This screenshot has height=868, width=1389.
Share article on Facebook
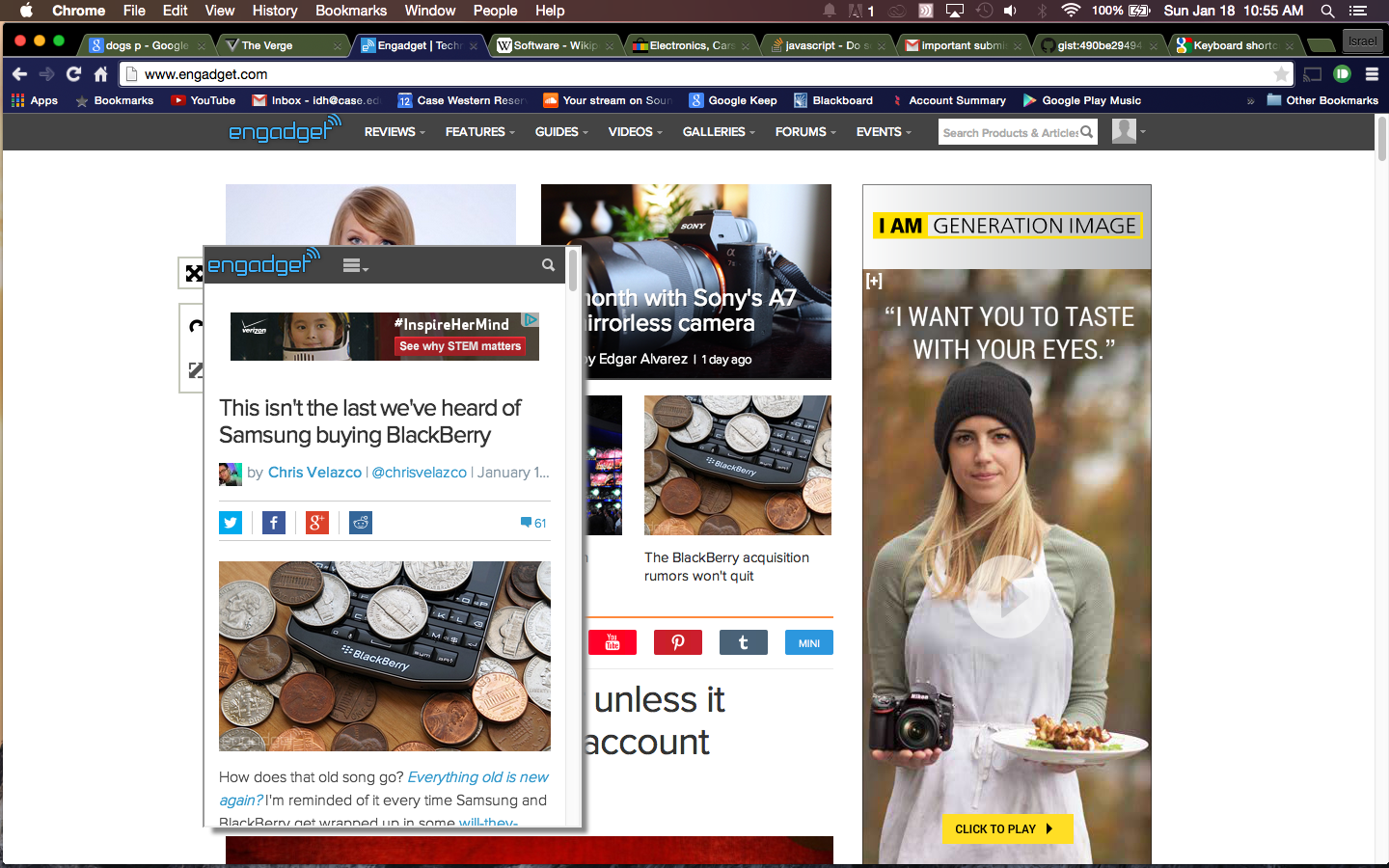tap(274, 523)
